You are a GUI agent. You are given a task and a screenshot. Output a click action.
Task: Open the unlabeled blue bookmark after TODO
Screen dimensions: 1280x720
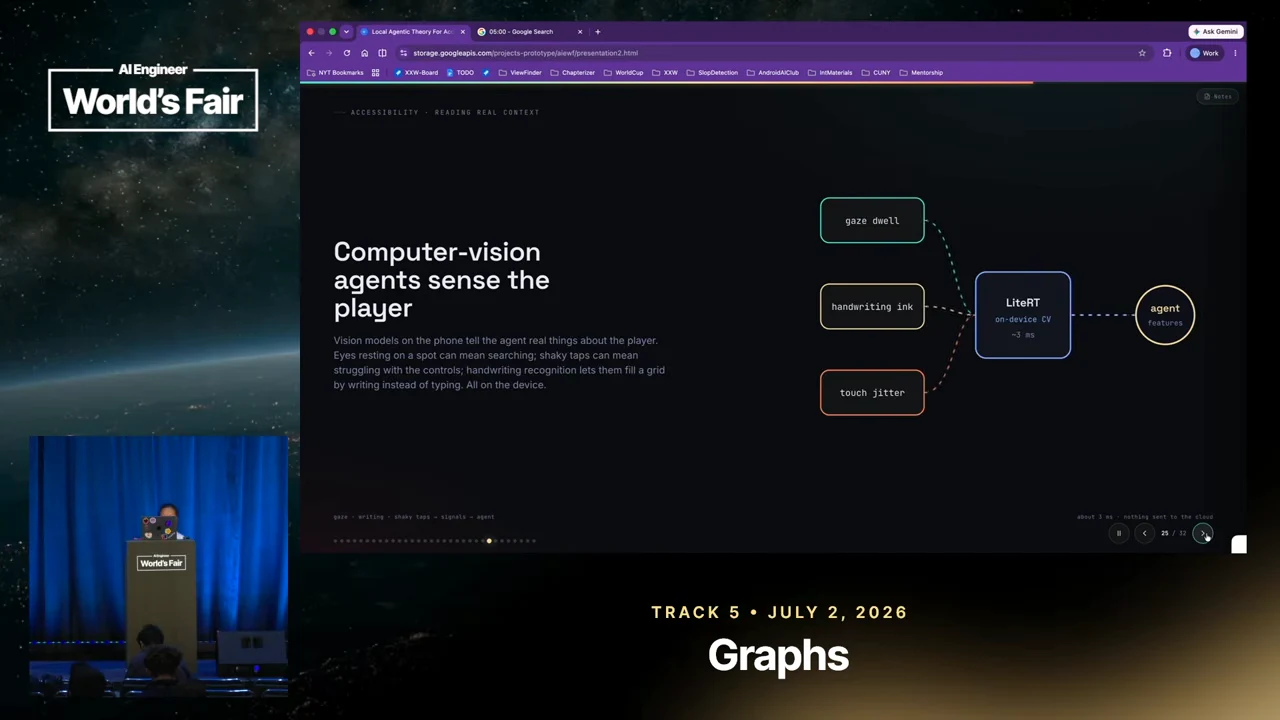[486, 73]
